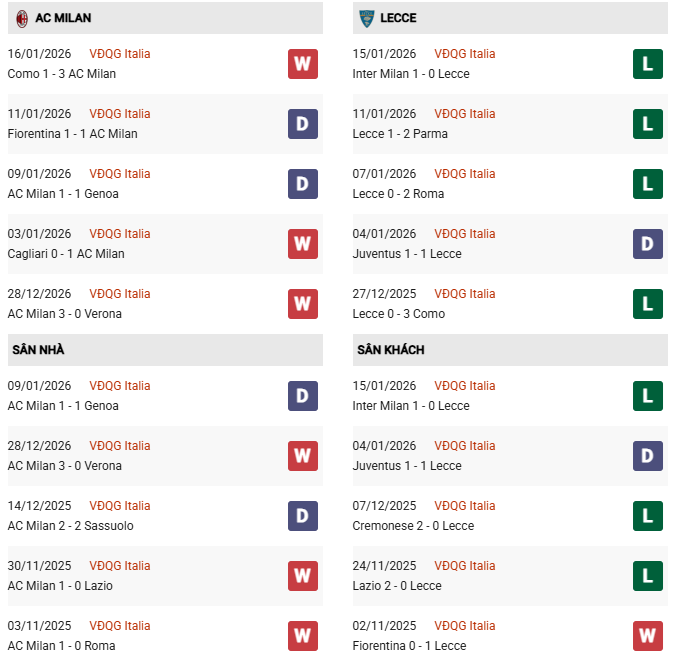Screen dimensions: 675x664
Task: Select the W badge for AC Milan 1-0 Lazio
Action: click(x=302, y=576)
